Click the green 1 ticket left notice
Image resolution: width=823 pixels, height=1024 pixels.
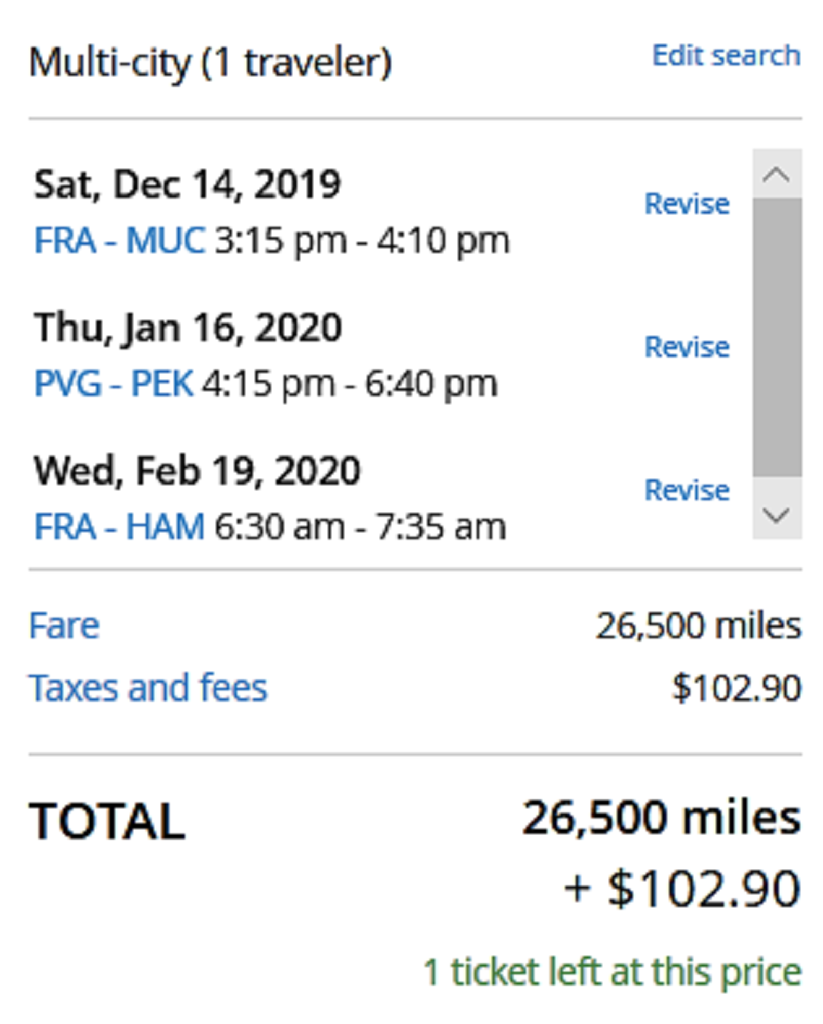(612, 971)
